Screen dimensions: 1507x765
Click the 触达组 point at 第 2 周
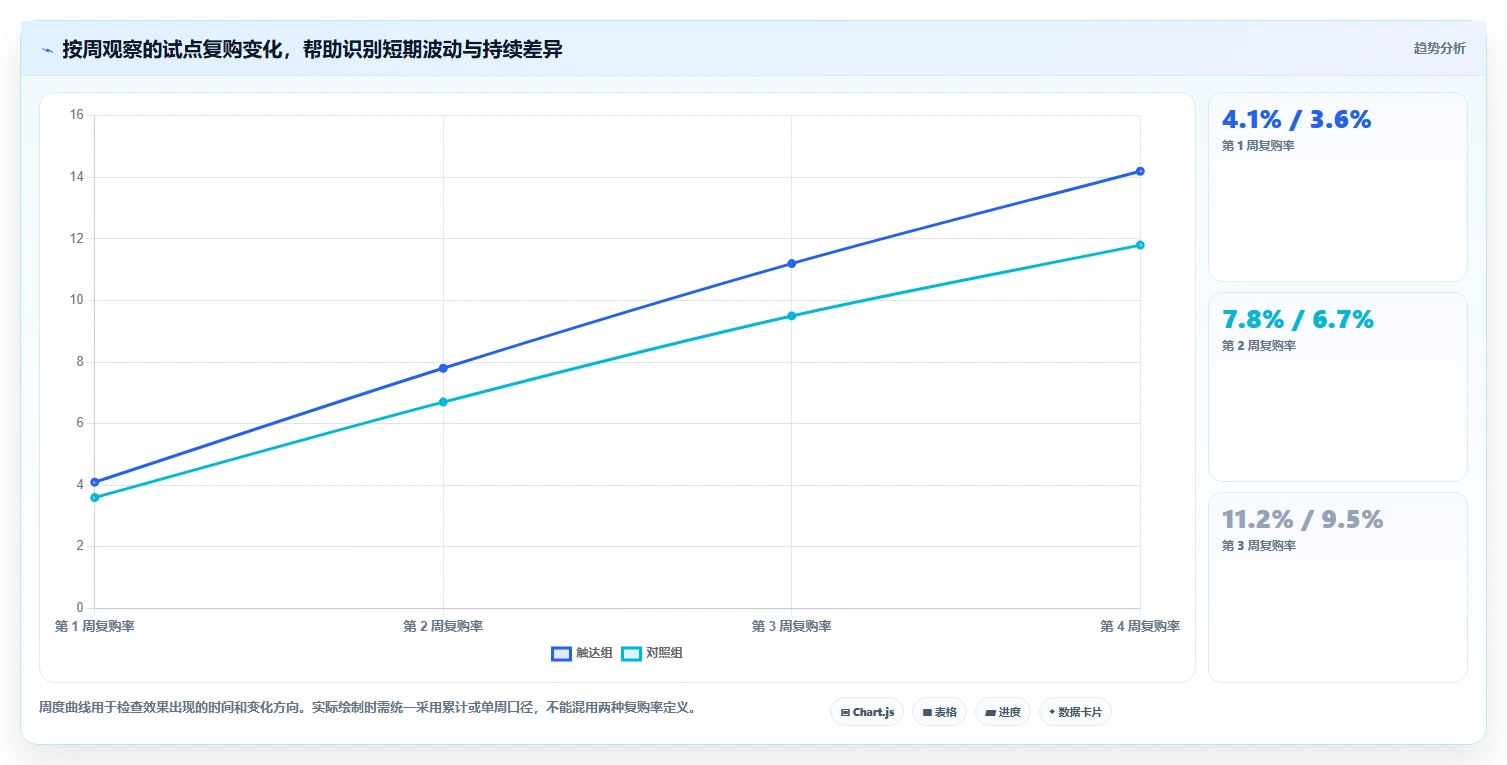(443, 368)
